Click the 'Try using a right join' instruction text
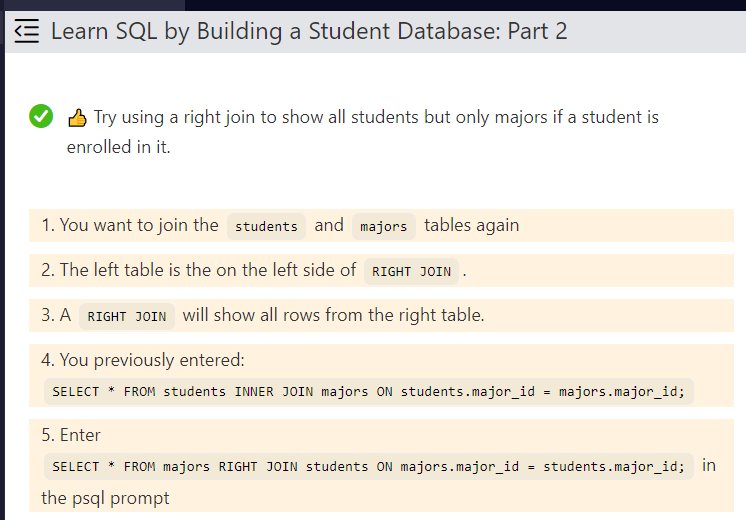The width and height of the screenshot is (746, 520). click(x=376, y=117)
